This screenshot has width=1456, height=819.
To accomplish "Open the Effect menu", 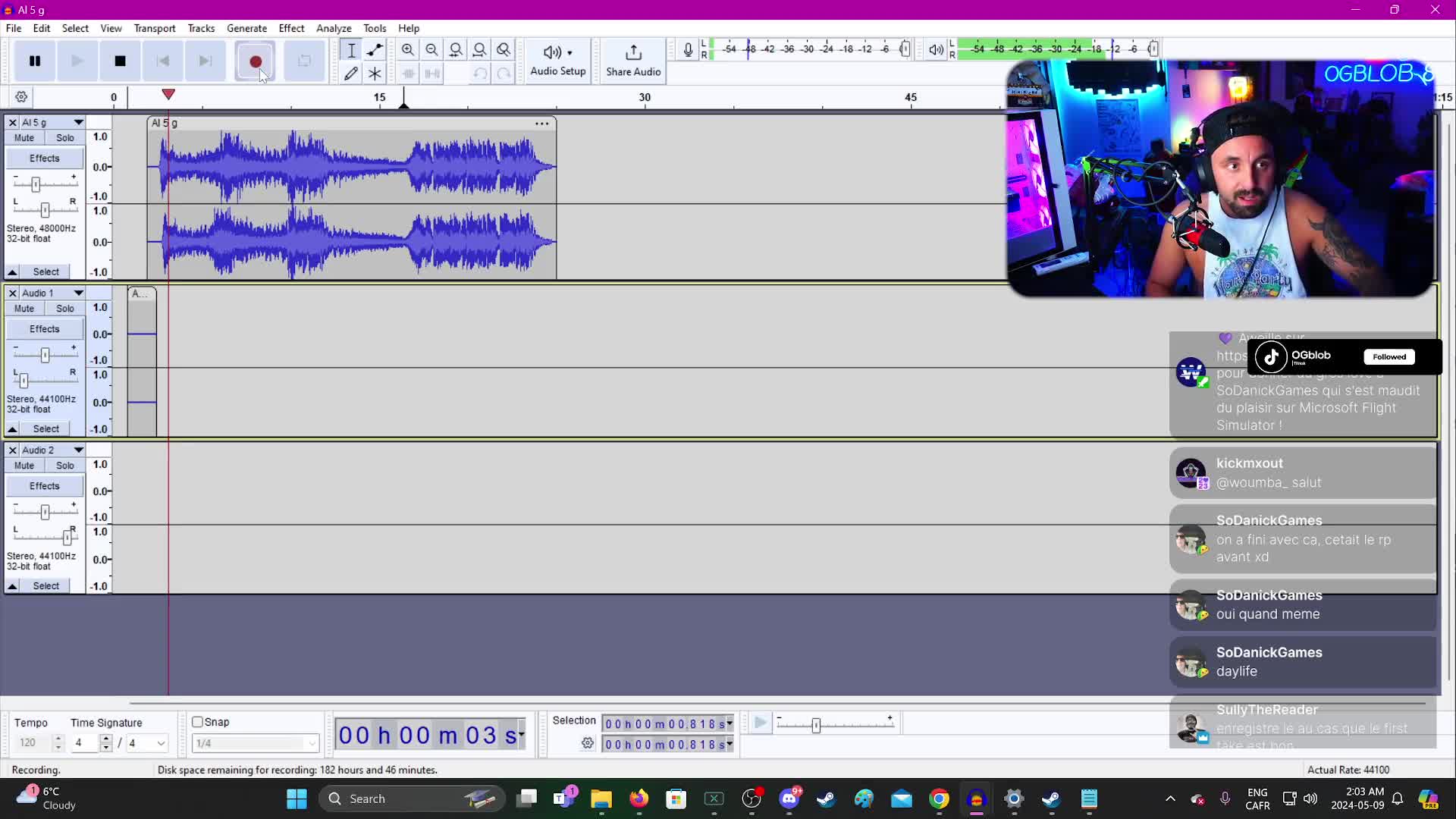I will [x=291, y=28].
